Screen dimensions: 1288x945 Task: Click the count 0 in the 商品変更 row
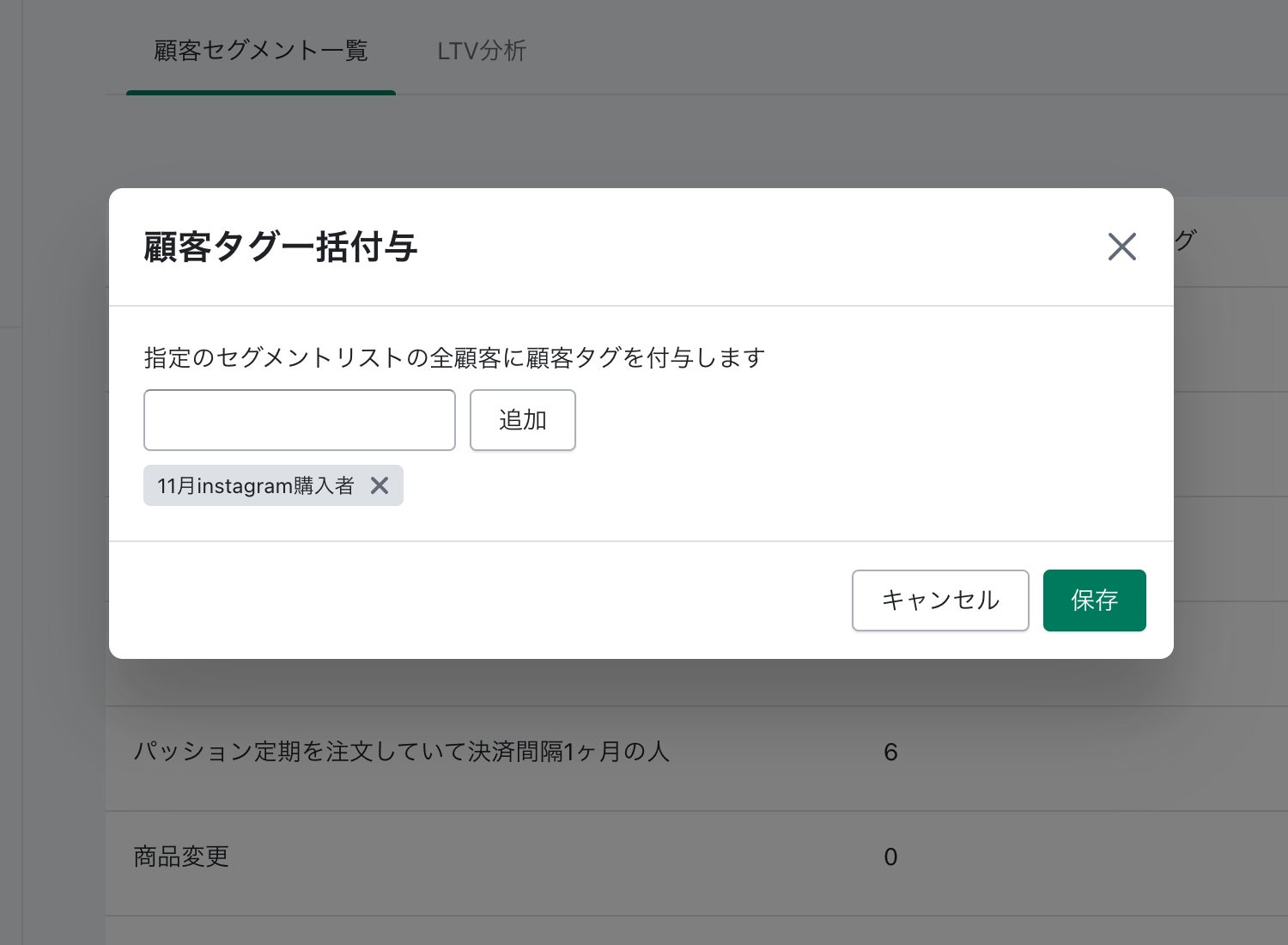[890, 857]
